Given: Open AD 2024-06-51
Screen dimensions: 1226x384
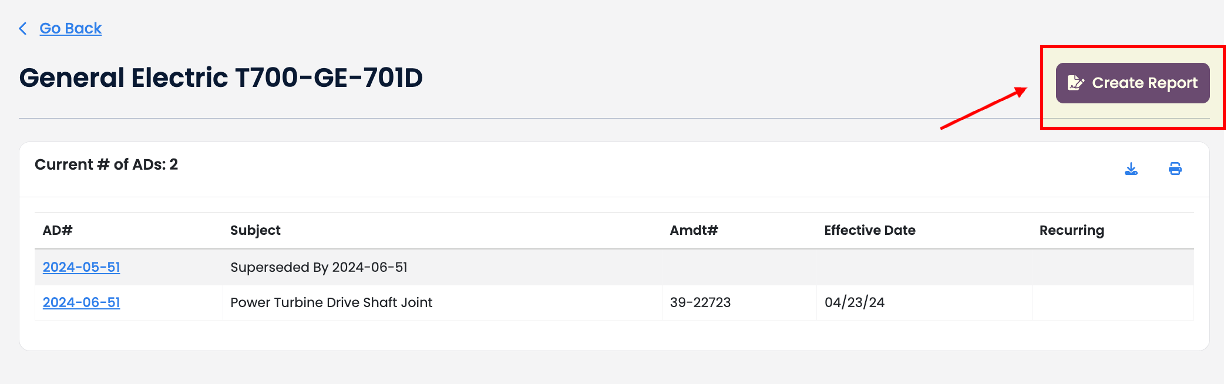Looking at the screenshot, I should (81, 302).
